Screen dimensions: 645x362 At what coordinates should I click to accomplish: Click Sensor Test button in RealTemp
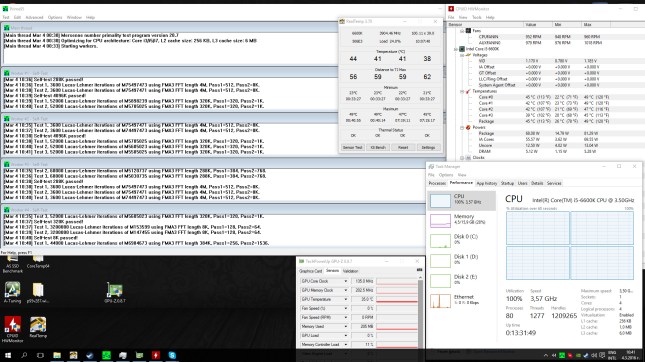point(353,147)
